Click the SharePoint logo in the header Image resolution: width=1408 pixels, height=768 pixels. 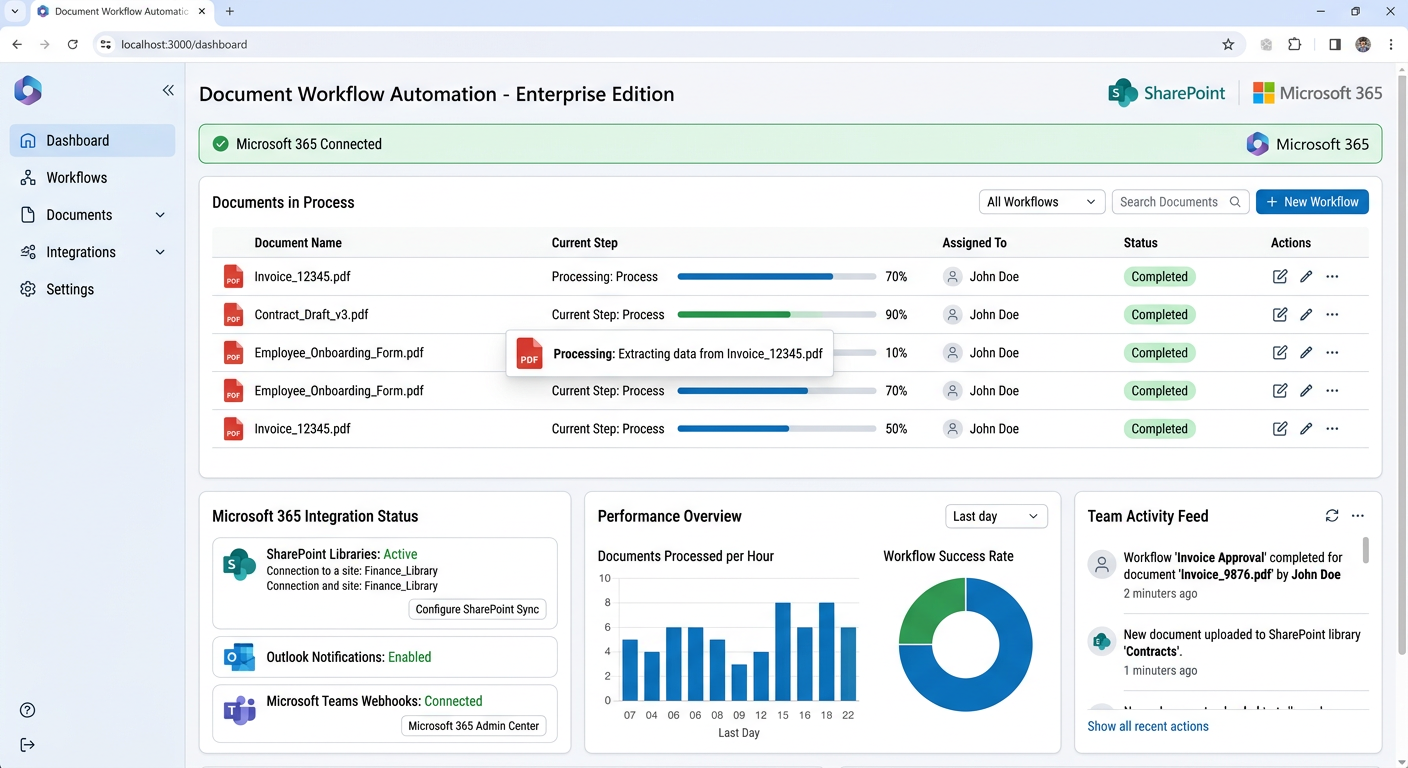pyautogui.click(x=1122, y=92)
